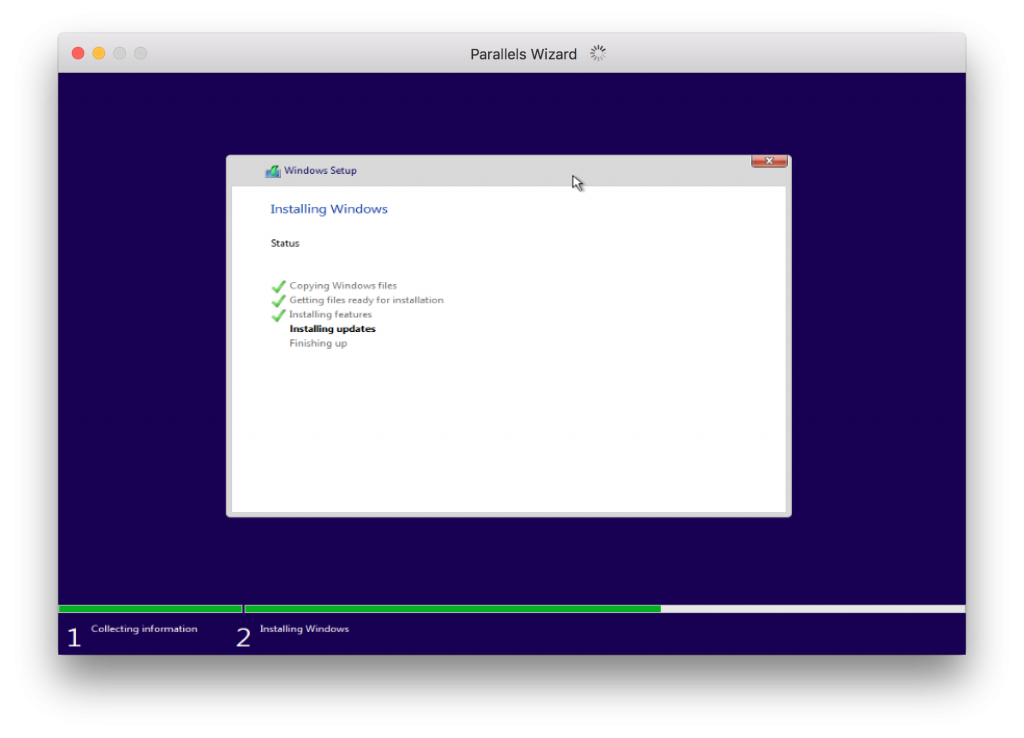Click the purple Parallels window control dot
Image resolution: width=1024 pixels, height=738 pixels.
[x=141, y=53]
